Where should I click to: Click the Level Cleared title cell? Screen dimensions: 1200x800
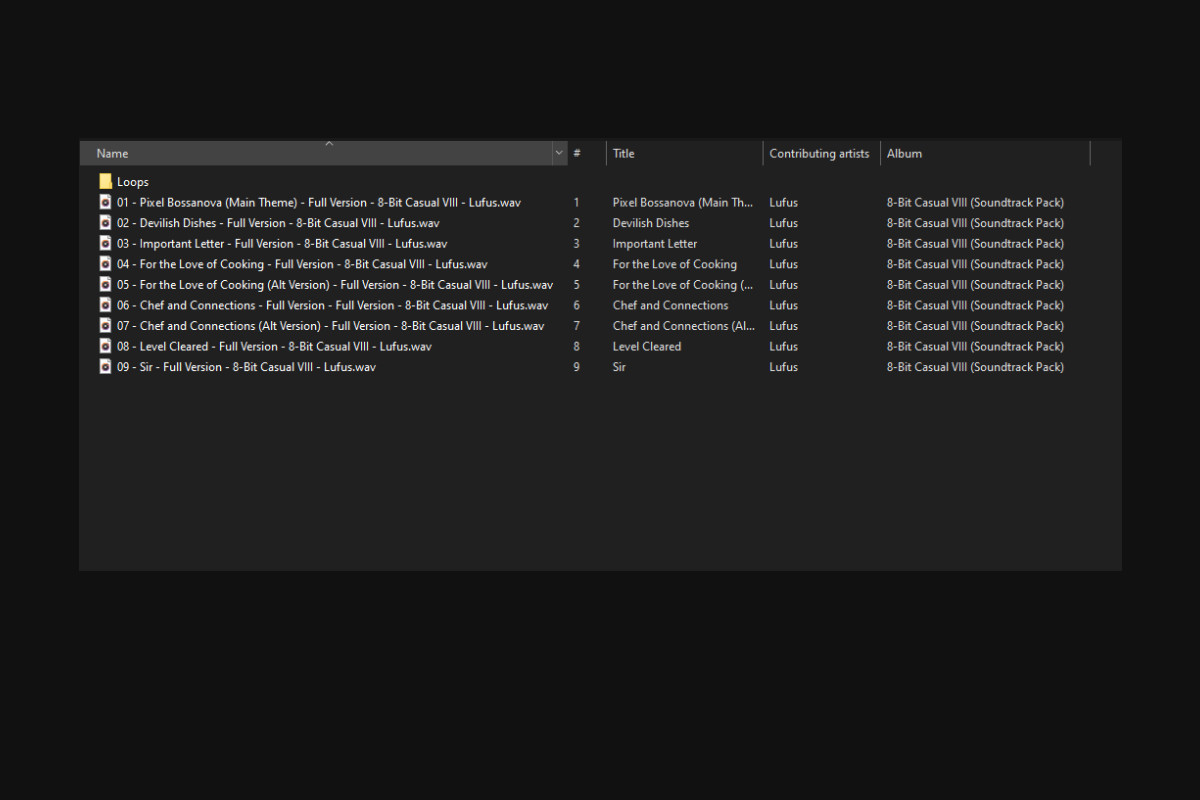pos(646,347)
